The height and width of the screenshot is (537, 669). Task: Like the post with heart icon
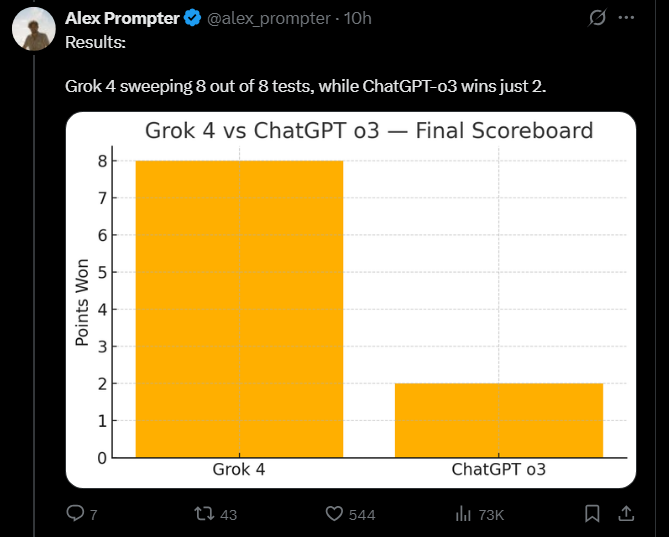[334, 514]
